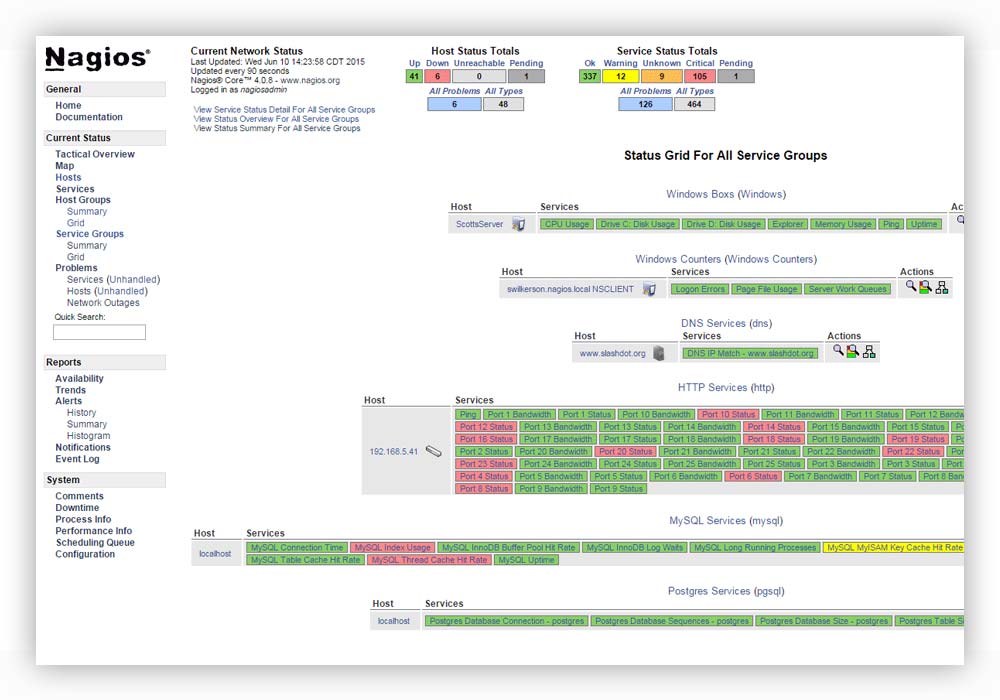Screen dimensions: 1000x700
Task: Click the status map icon for www.slashdot.org
Action: point(869,352)
